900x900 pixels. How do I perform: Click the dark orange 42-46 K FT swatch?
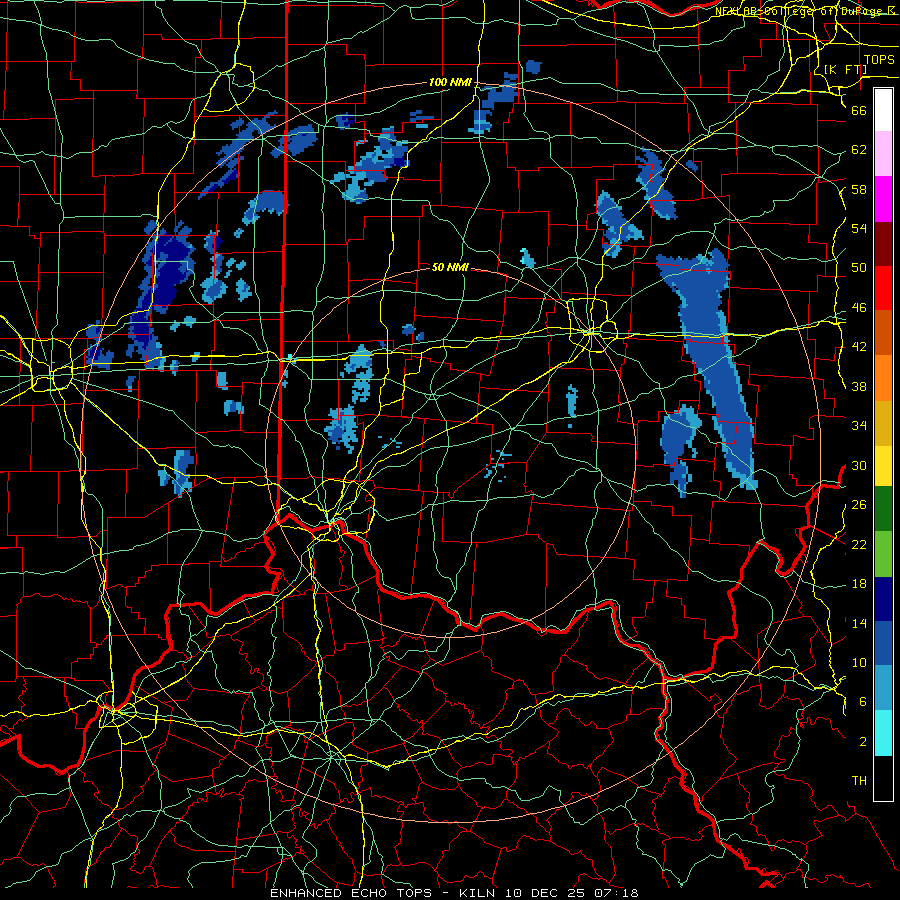(883, 333)
